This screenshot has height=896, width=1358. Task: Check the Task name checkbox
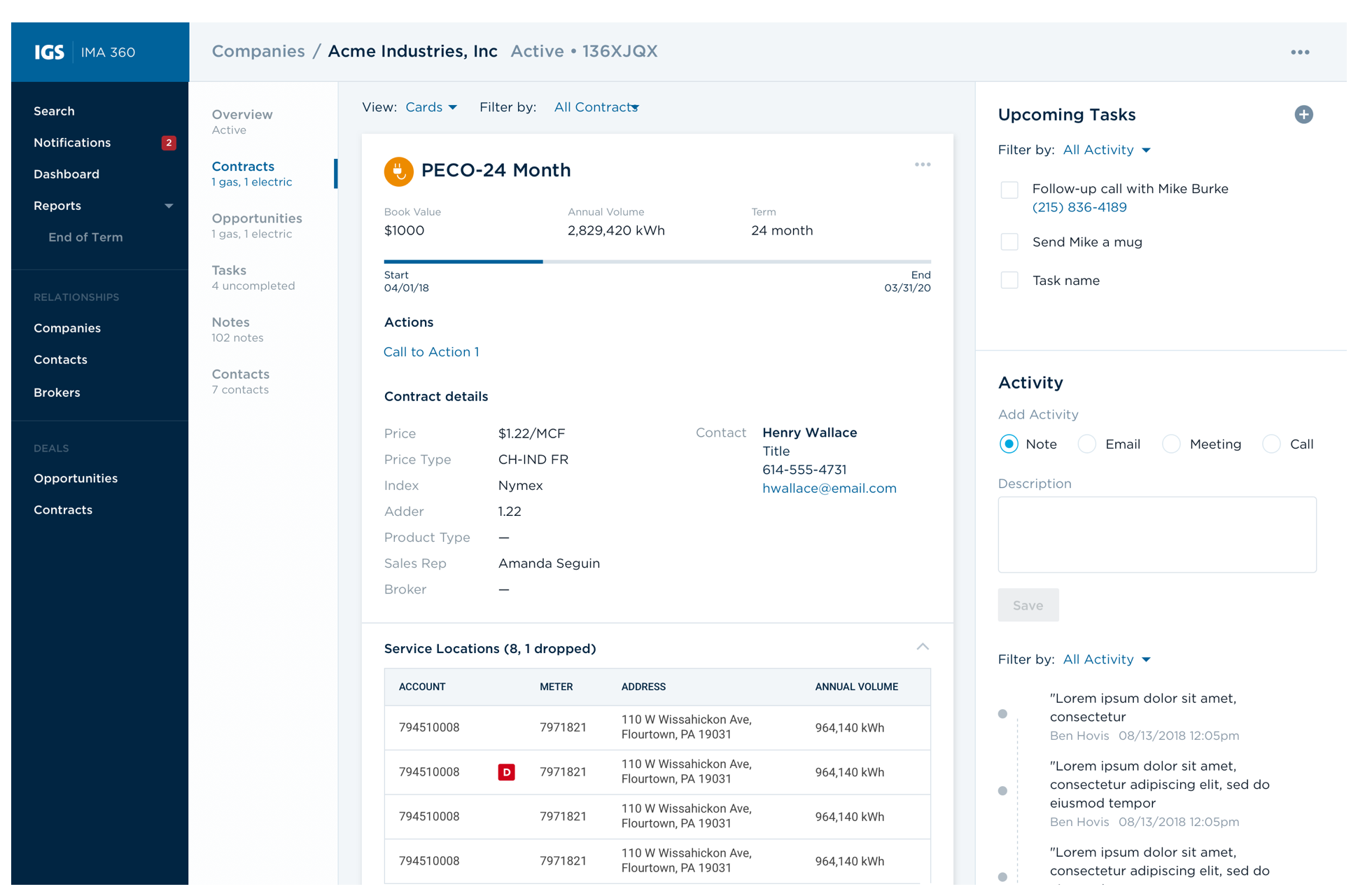(x=1009, y=281)
